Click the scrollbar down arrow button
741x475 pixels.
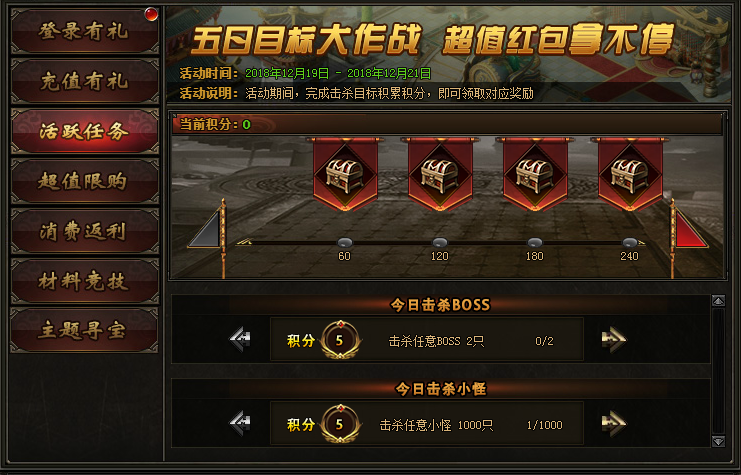coord(718,441)
